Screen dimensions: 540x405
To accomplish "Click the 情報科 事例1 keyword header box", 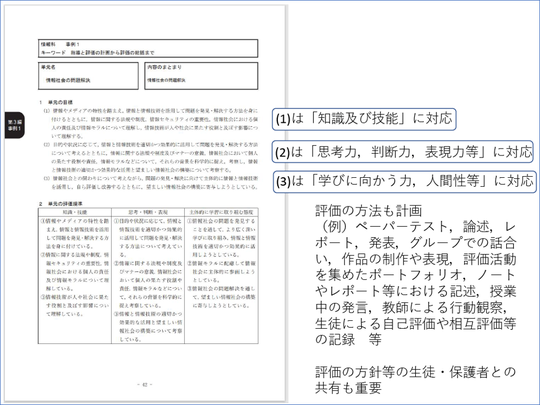I will tap(148, 48).
